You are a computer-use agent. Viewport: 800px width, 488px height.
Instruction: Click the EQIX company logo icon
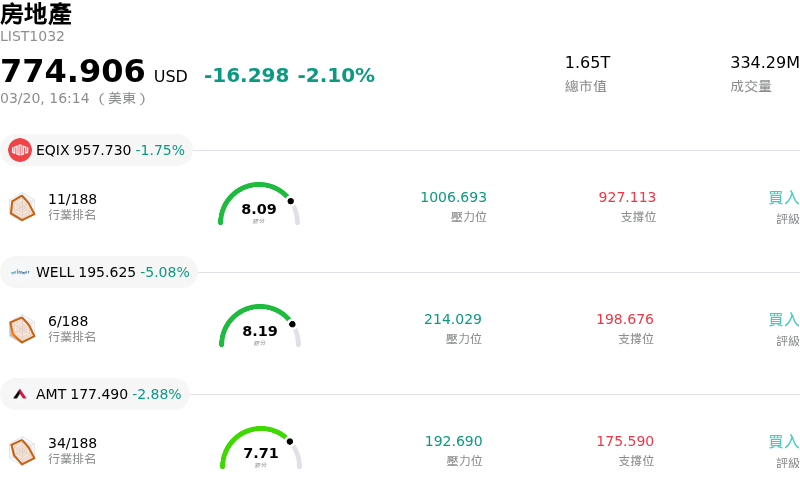tap(20, 150)
